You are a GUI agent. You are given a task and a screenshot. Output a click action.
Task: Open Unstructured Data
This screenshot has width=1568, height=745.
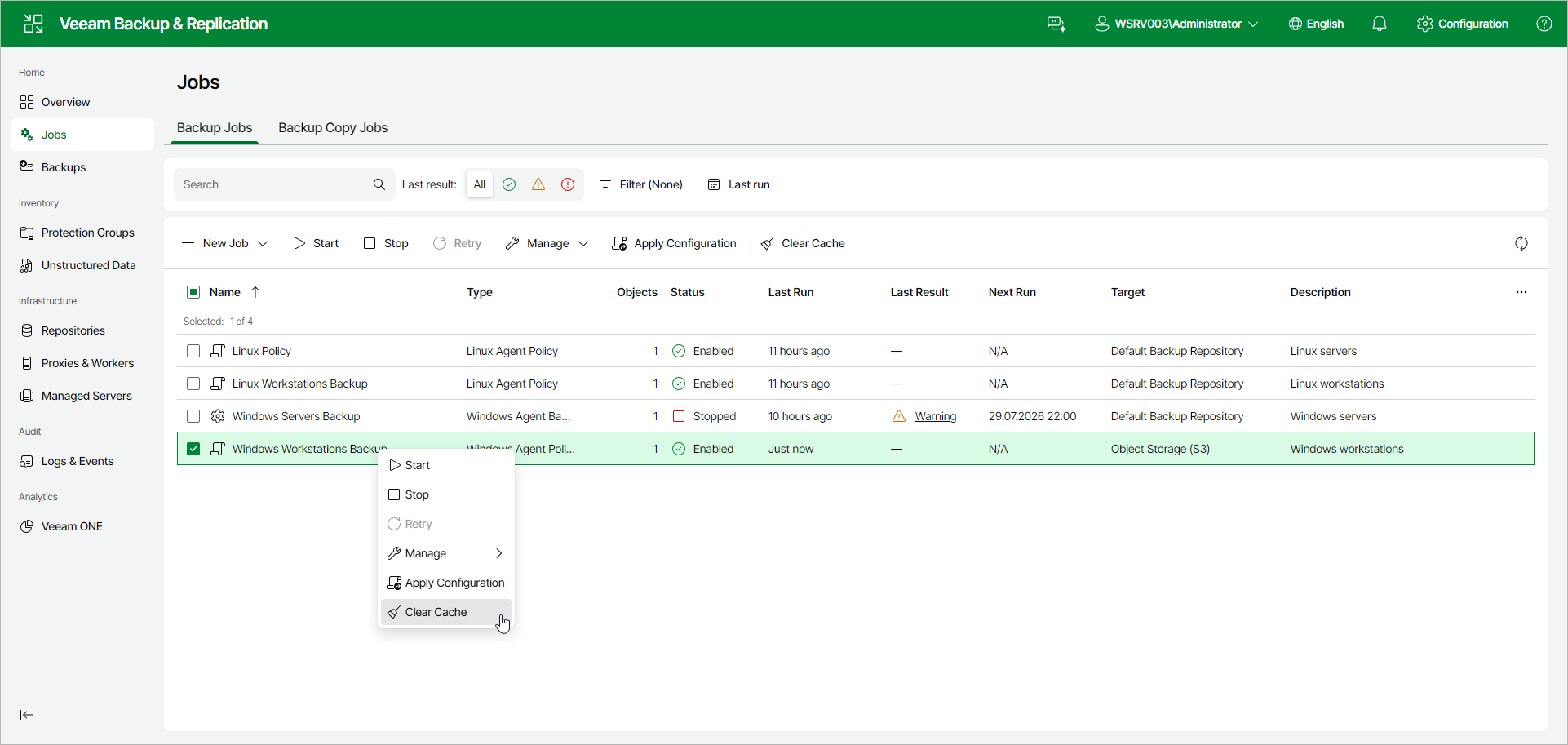pyautogui.click(x=82, y=265)
